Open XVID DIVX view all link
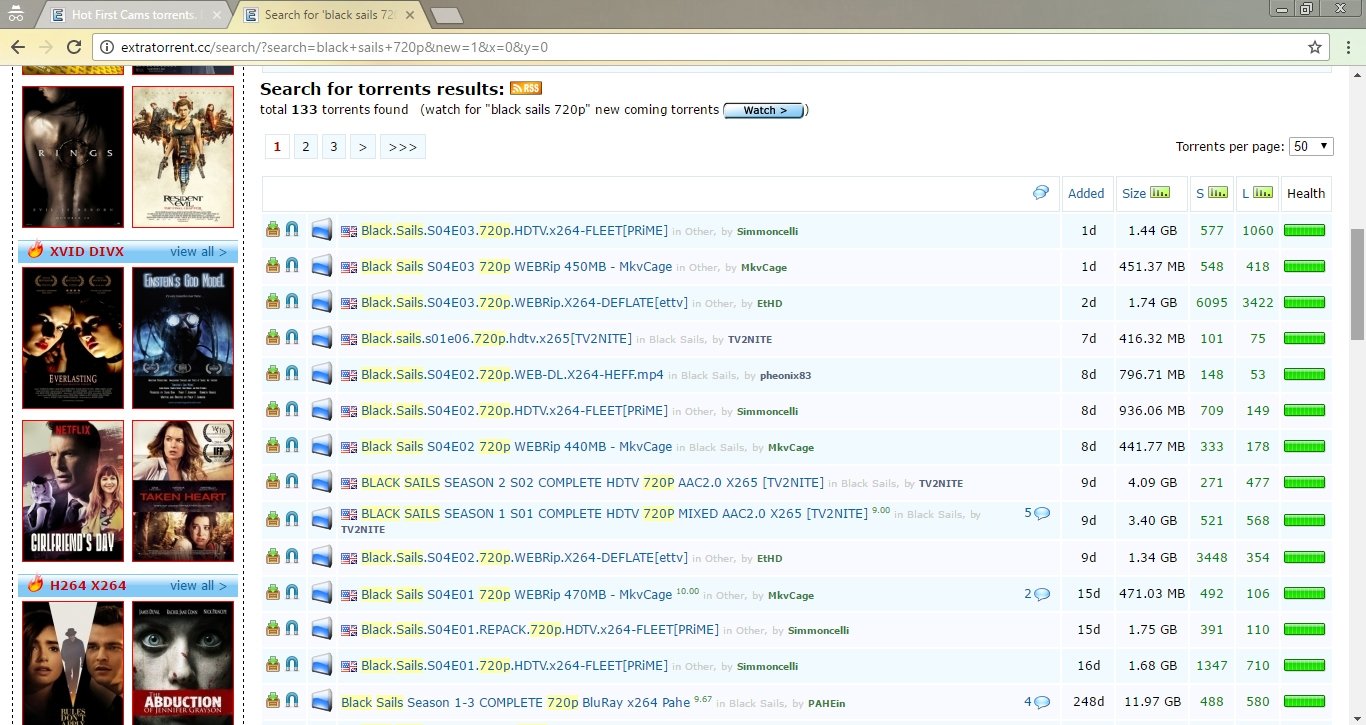 (x=198, y=251)
